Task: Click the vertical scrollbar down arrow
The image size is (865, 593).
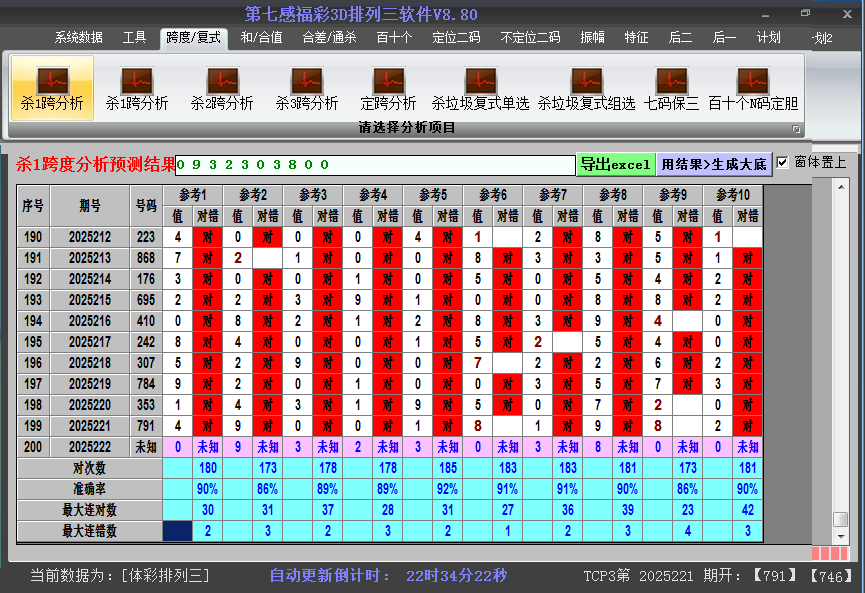Action: coord(841,536)
